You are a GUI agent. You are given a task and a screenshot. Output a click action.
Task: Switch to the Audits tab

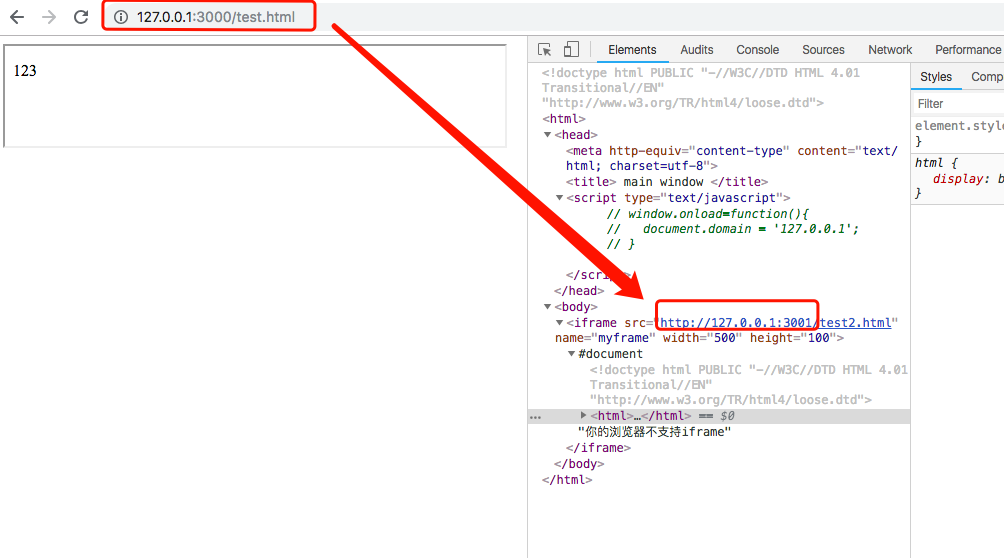(x=697, y=50)
